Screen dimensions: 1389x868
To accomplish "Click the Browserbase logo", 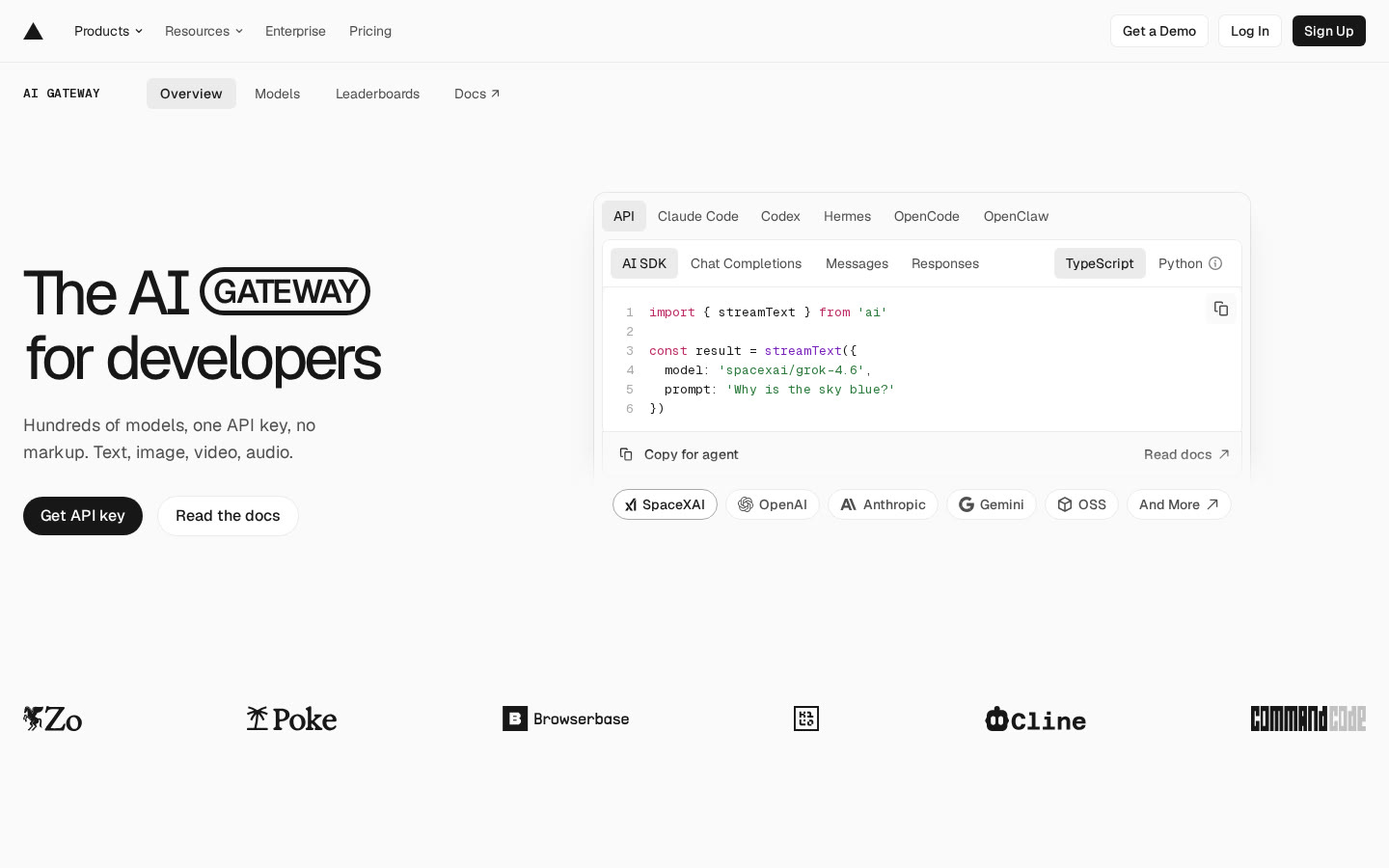I will [566, 719].
